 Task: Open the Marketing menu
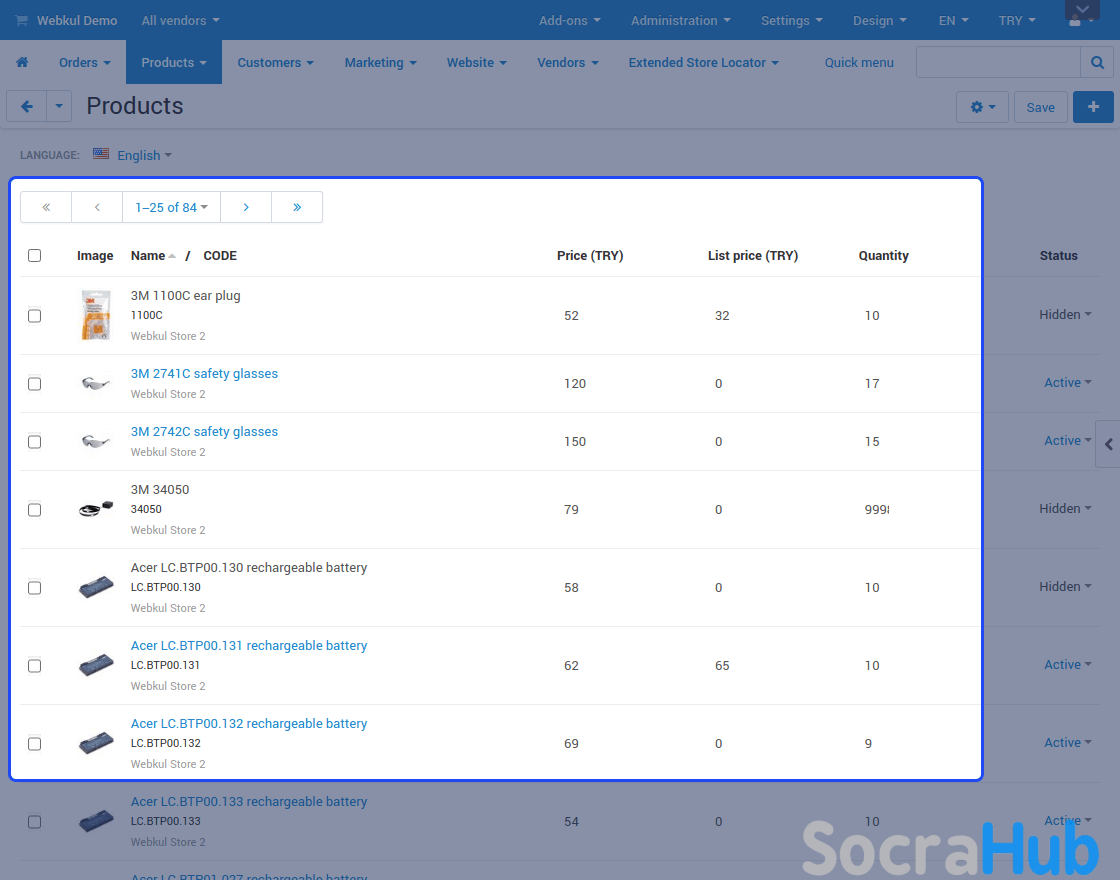(x=380, y=62)
